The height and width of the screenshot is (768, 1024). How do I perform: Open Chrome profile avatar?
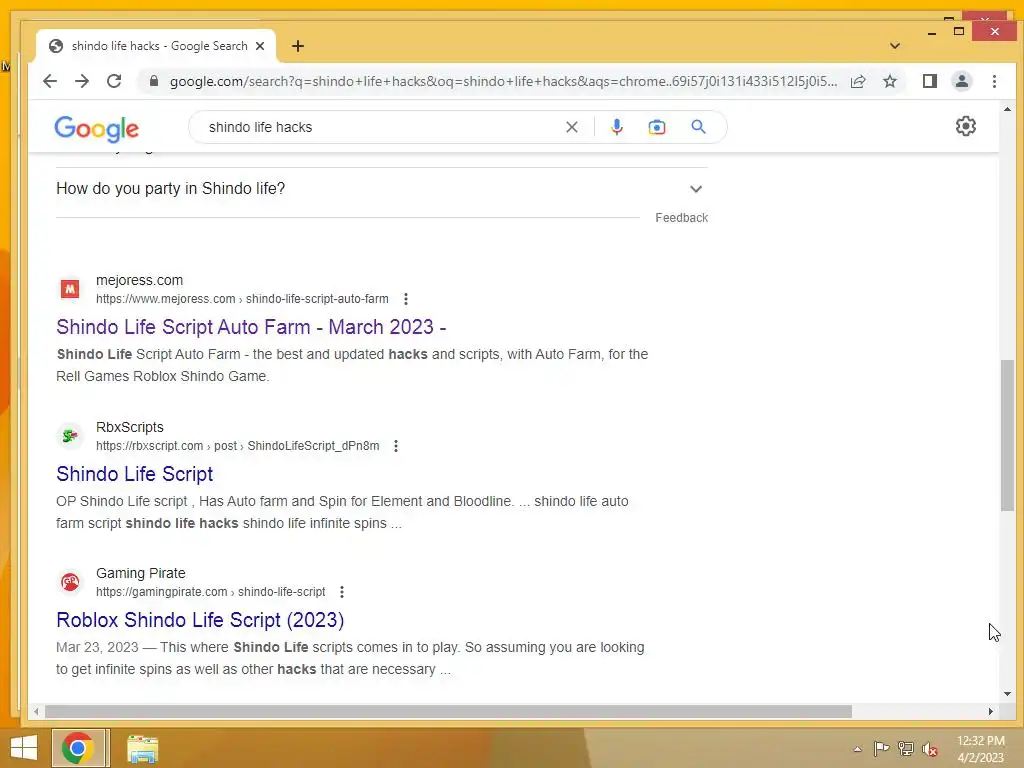pyautogui.click(x=962, y=81)
